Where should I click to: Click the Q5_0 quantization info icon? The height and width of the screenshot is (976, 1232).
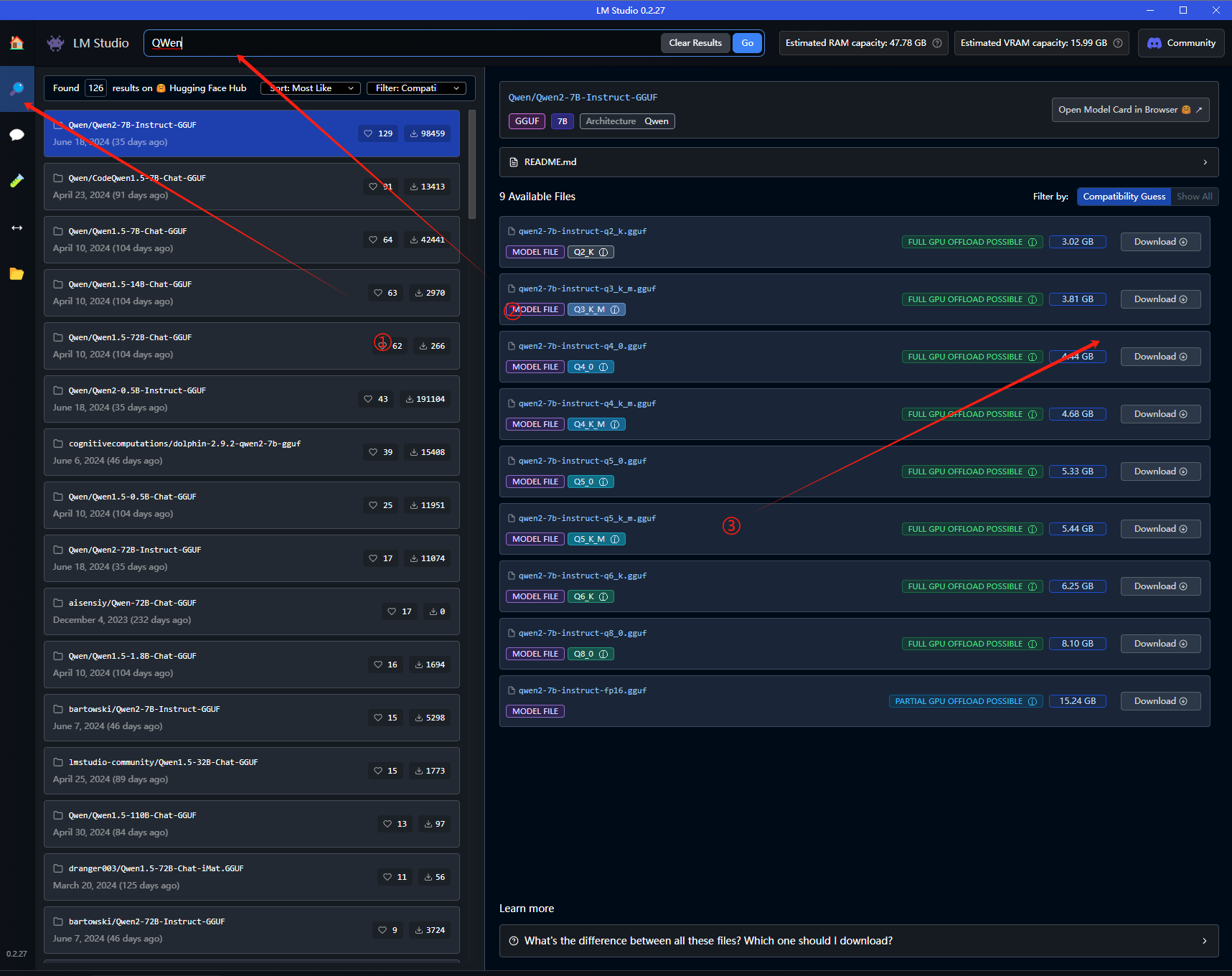(603, 482)
